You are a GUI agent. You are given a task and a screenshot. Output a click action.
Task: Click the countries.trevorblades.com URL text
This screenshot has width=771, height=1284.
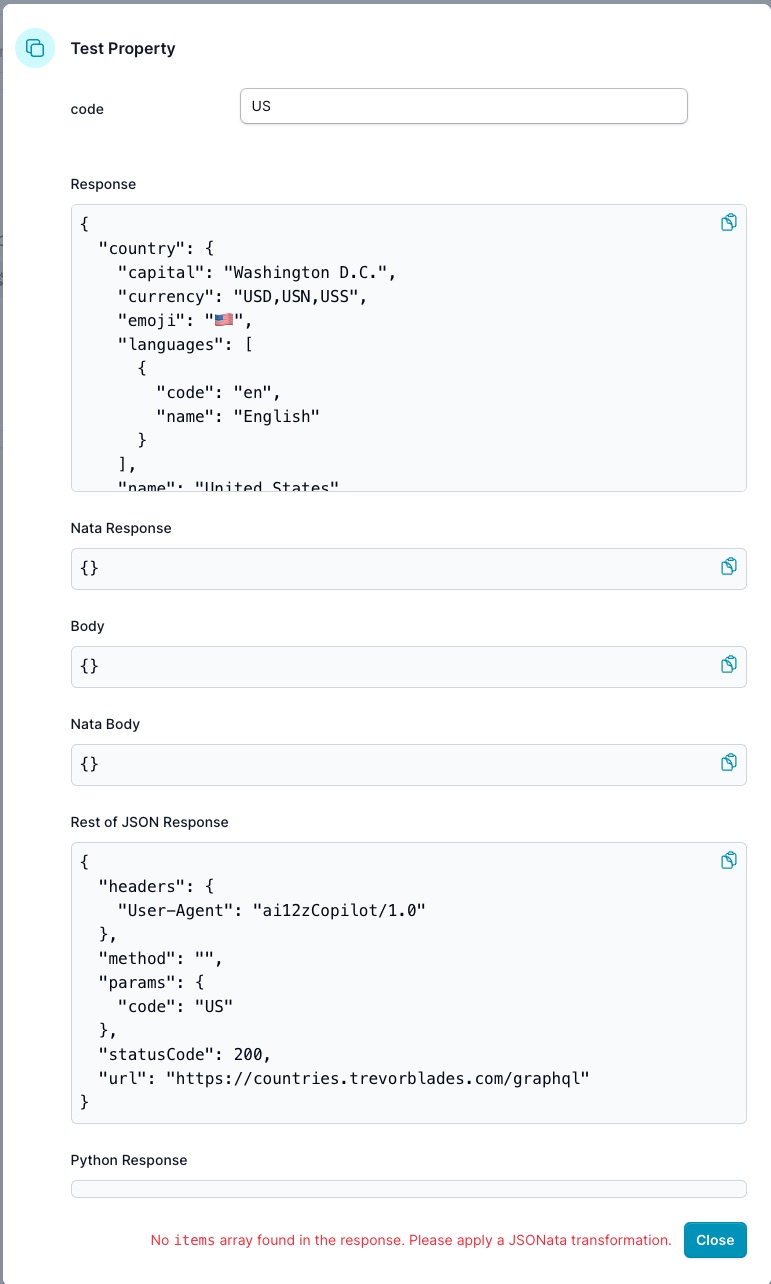point(378,1077)
